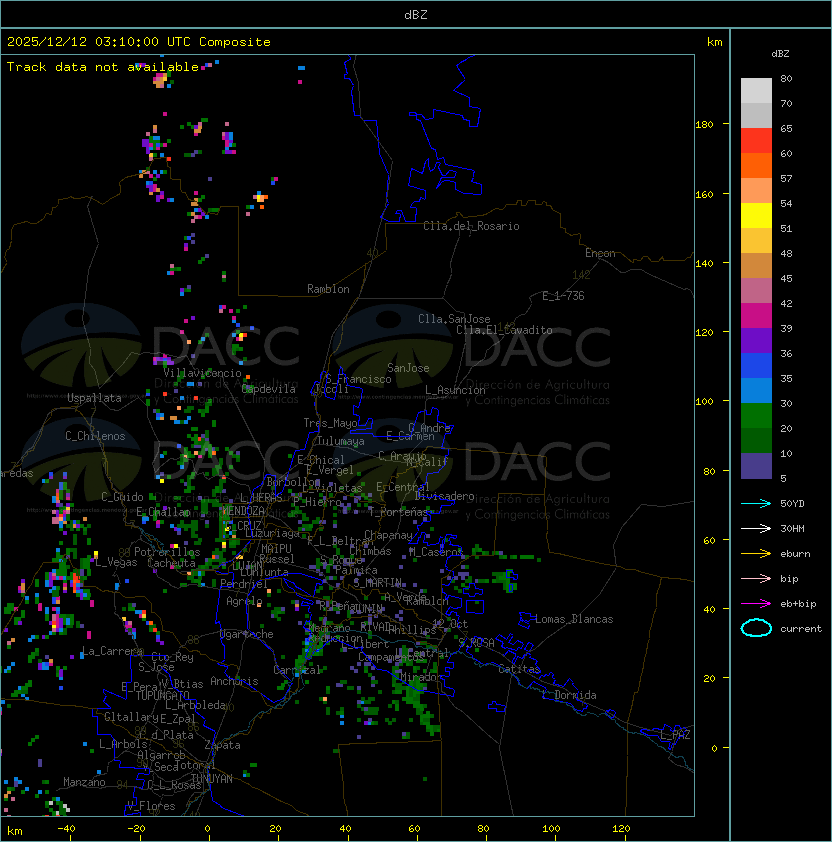Click the cyan current ellipse icon
The image size is (832, 842).
click(x=756, y=628)
